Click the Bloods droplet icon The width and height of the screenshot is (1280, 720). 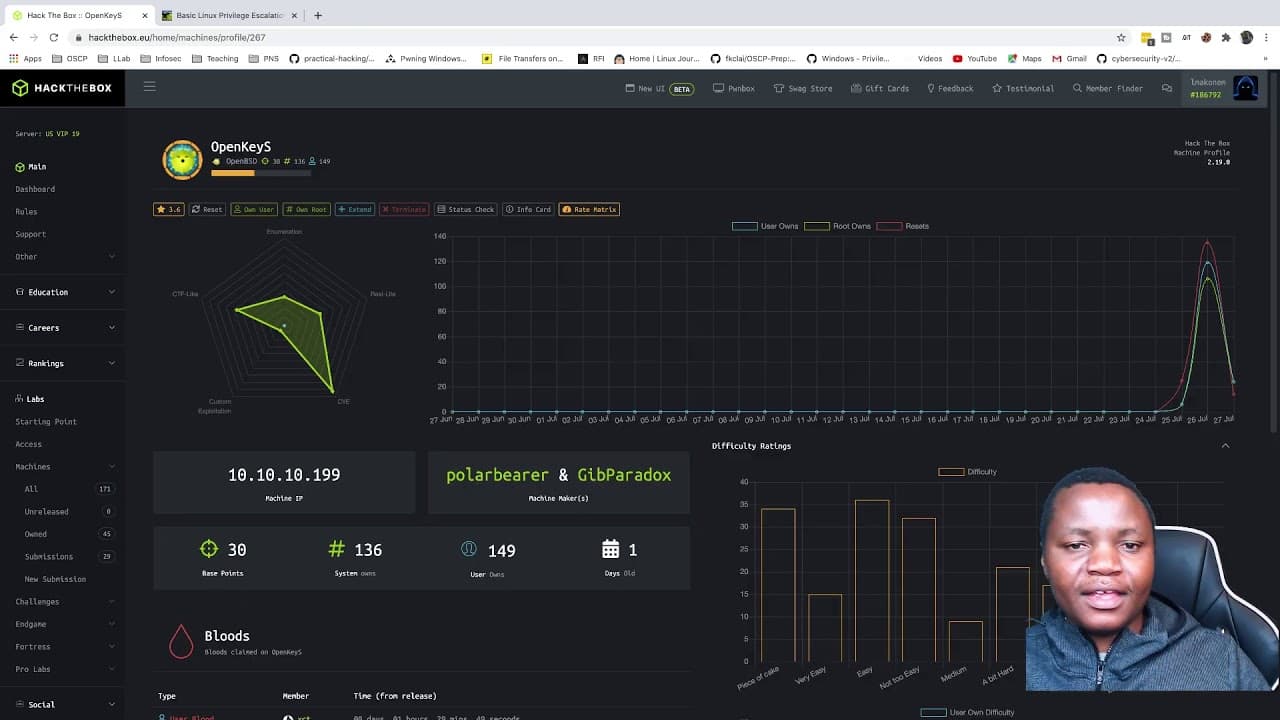pos(181,641)
